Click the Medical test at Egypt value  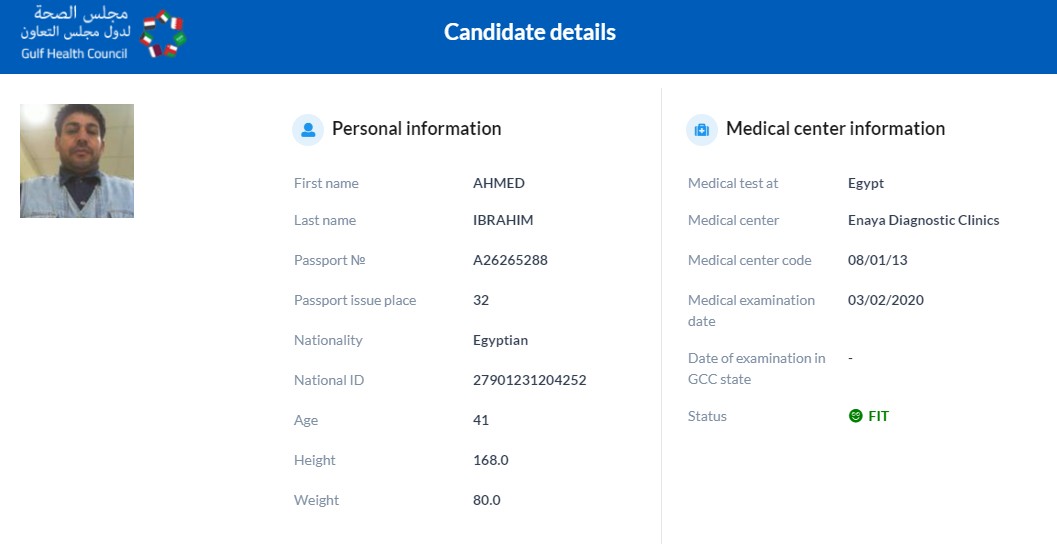pyautogui.click(x=866, y=183)
